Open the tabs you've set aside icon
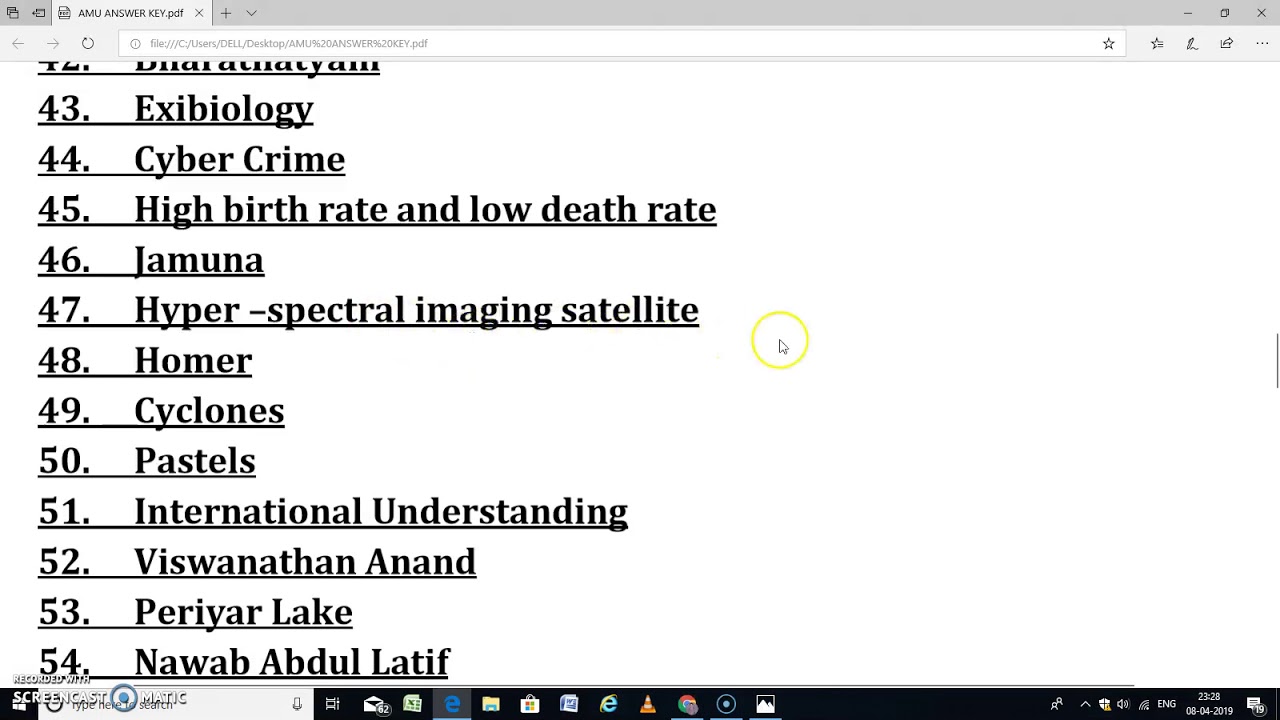1280x720 pixels. click(x=13, y=13)
